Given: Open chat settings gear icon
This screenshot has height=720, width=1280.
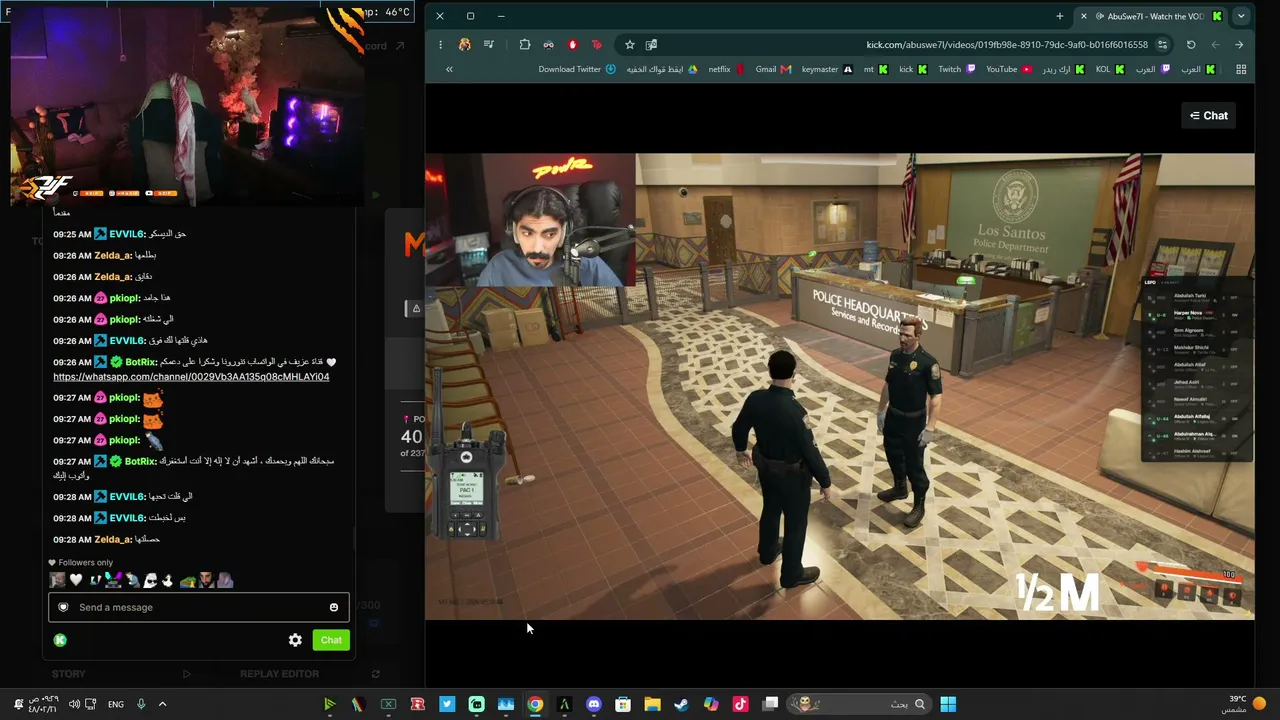Looking at the screenshot, I should (x=295, y=640).
